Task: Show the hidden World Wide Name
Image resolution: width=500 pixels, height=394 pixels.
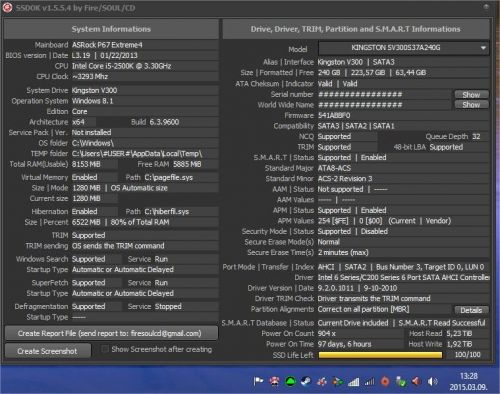Action: click(471, 105)
